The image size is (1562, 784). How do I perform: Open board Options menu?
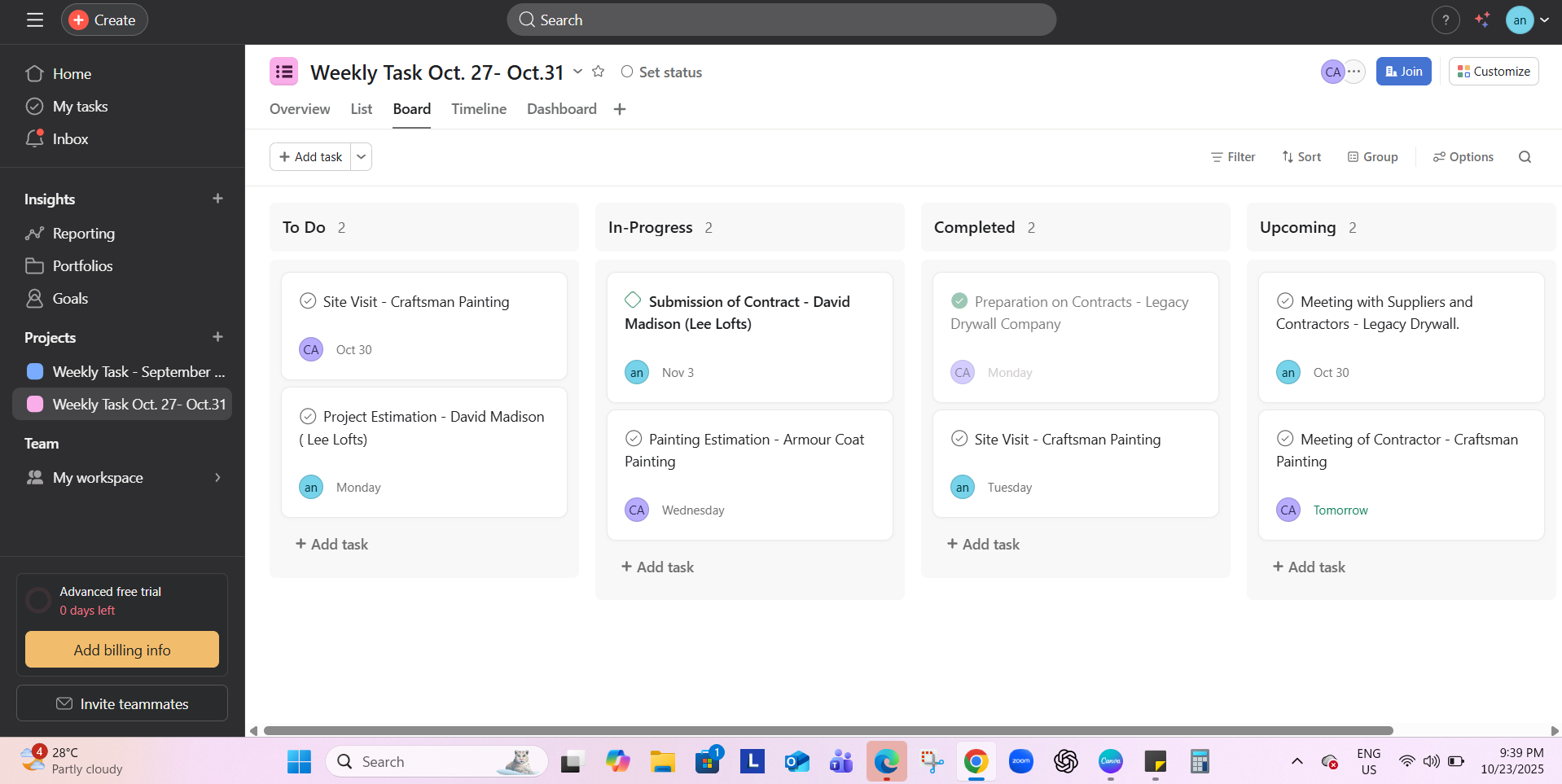coord(1463,157)
